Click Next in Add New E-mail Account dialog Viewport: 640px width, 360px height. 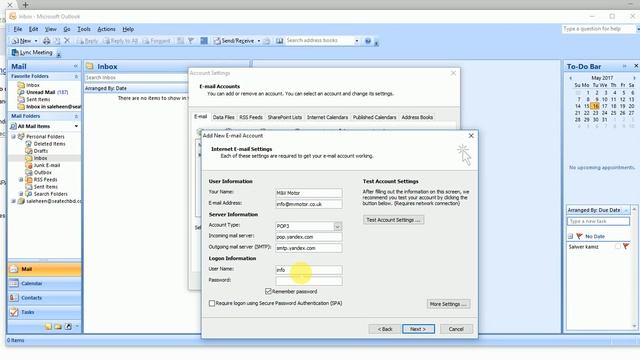point(418,329)
